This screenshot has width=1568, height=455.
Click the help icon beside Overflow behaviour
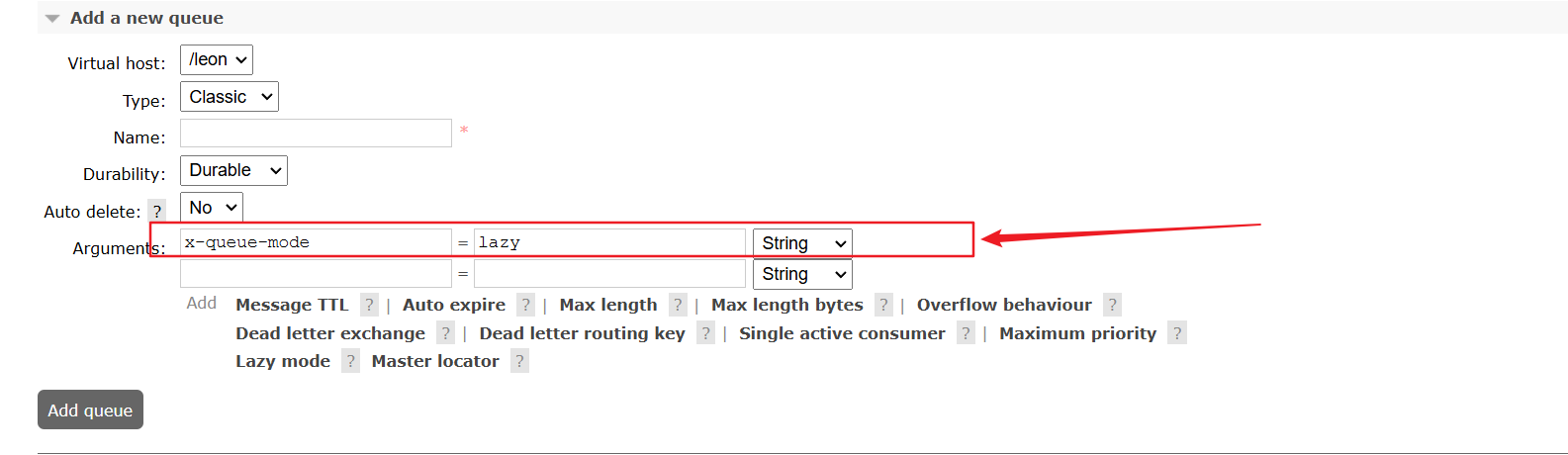[x=1112, y=305]
